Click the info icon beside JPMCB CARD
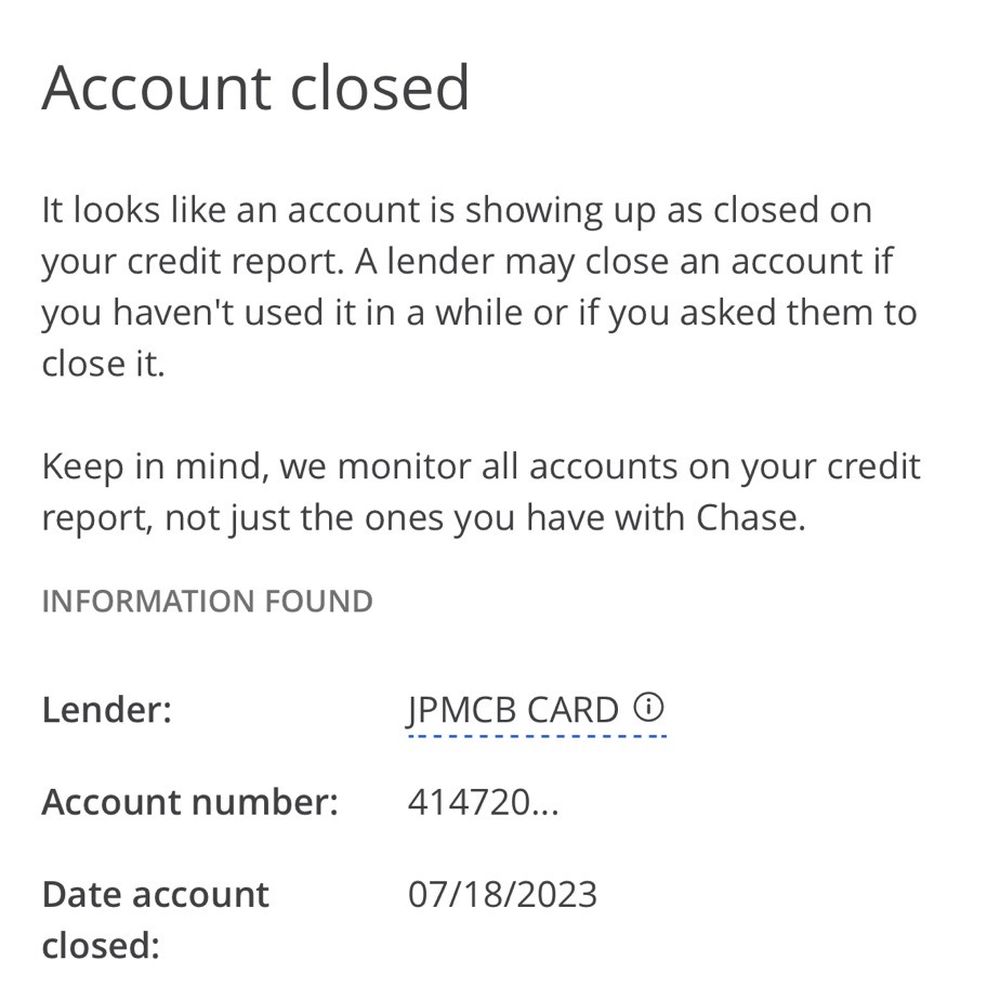 click(649, 707)
